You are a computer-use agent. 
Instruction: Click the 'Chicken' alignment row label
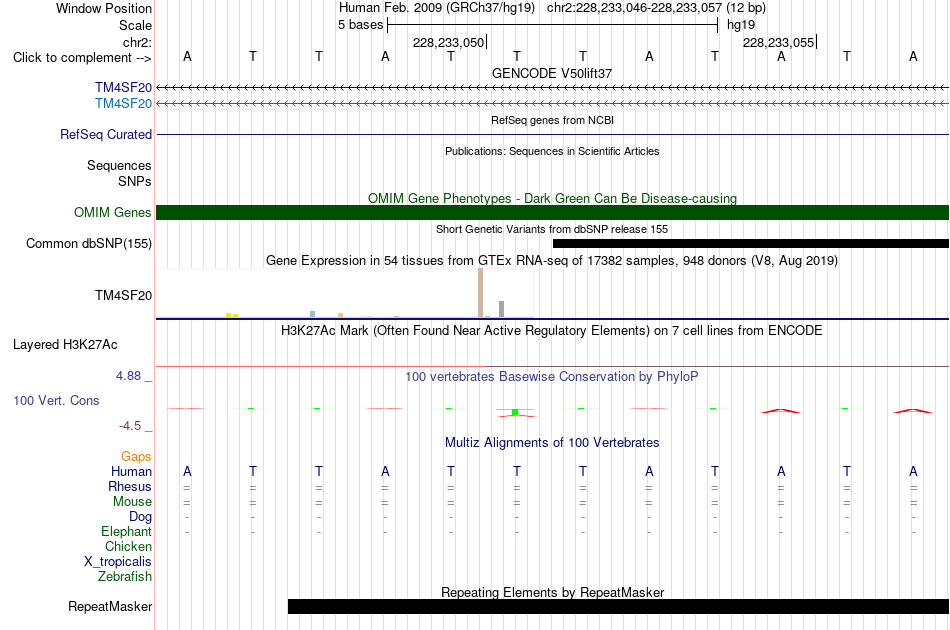(x=128, y=546)
